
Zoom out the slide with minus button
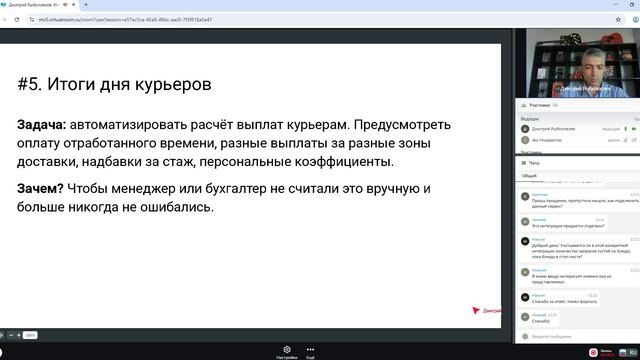pyautogui.click(x=11, y=335)
